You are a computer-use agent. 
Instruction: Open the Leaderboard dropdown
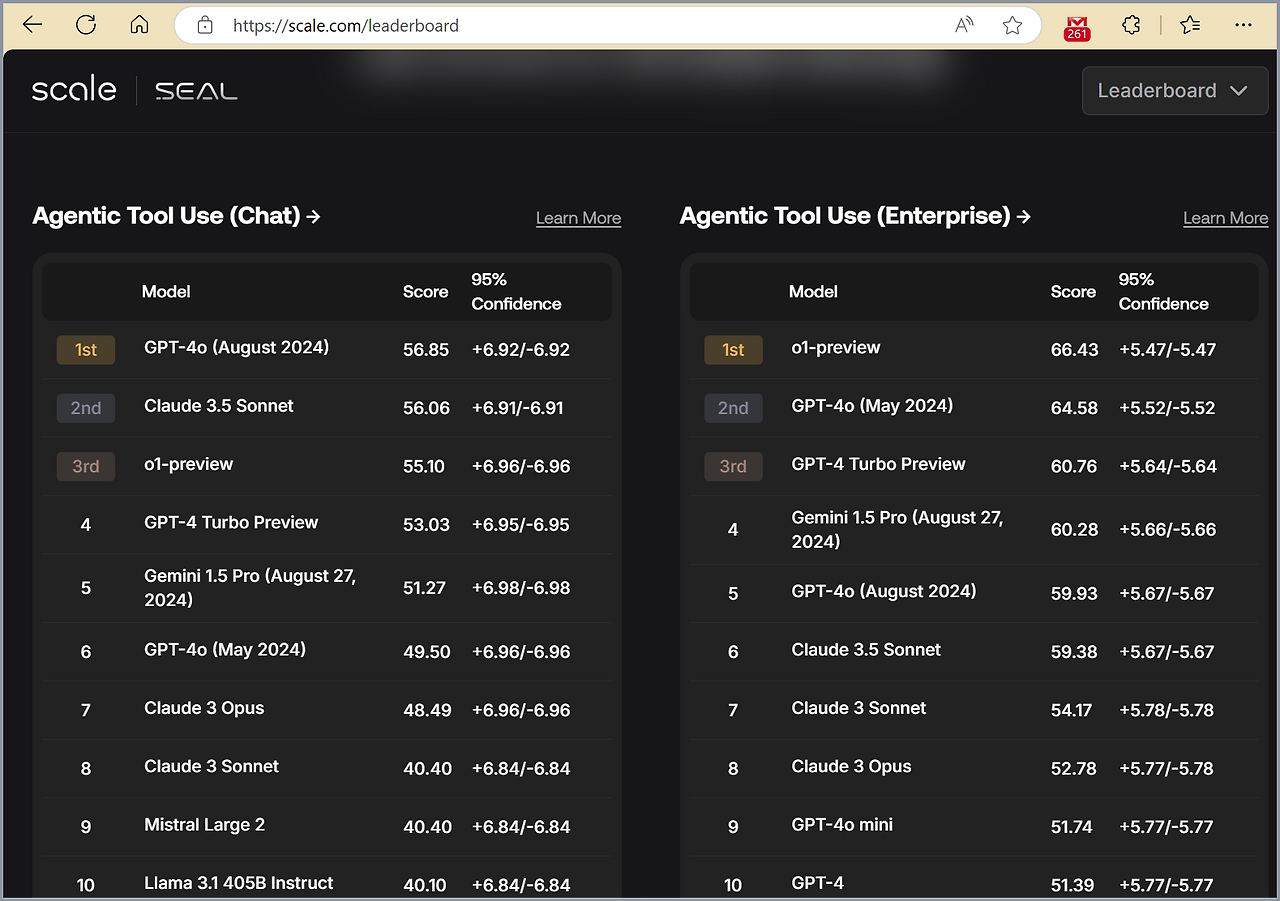pyautogui.click(x=1174, y=90)
